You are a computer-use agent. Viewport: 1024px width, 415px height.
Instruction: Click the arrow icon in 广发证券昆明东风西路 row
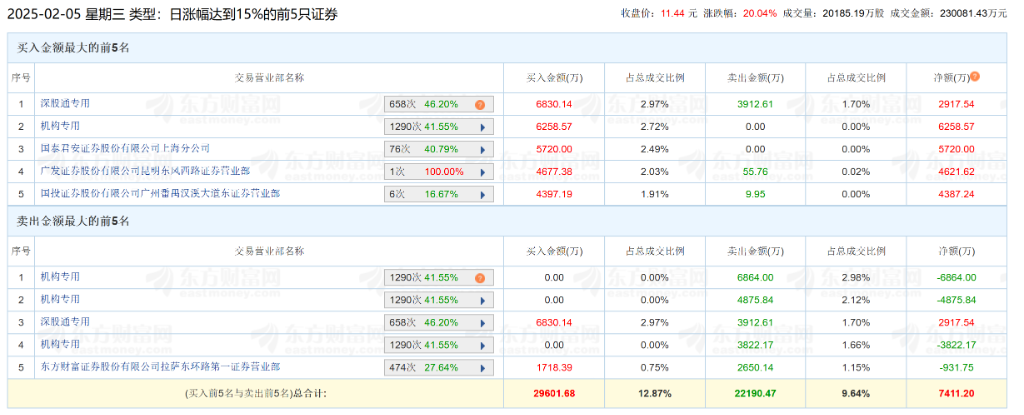point(481,172)
